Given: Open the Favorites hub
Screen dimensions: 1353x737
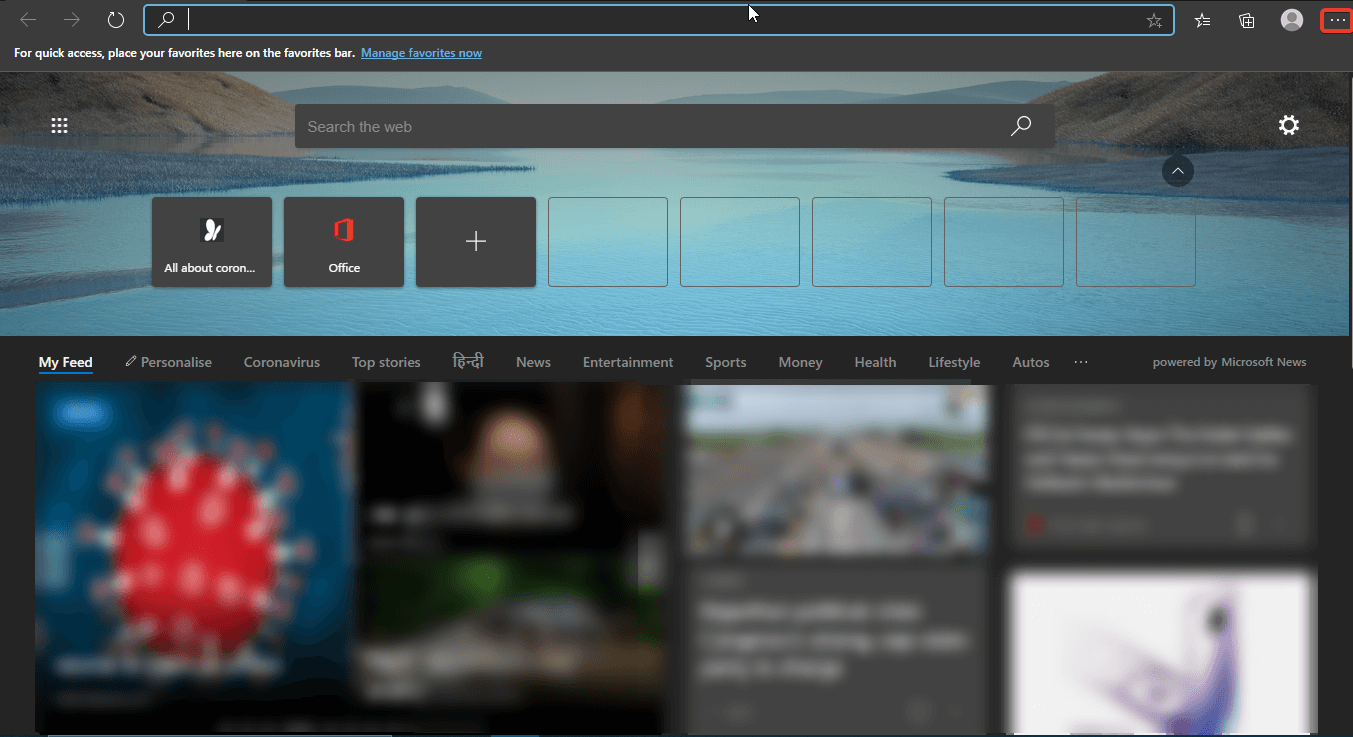Looking at the screenshot, I should coord(1202,20).
